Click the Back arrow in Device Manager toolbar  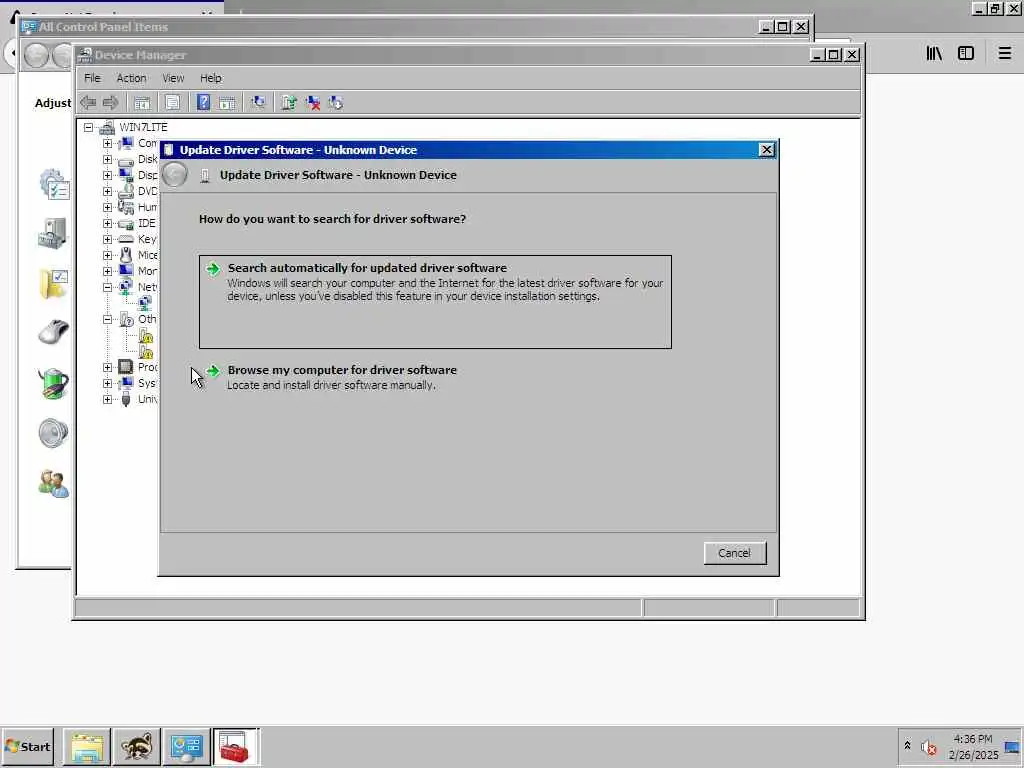click(88, 103)
